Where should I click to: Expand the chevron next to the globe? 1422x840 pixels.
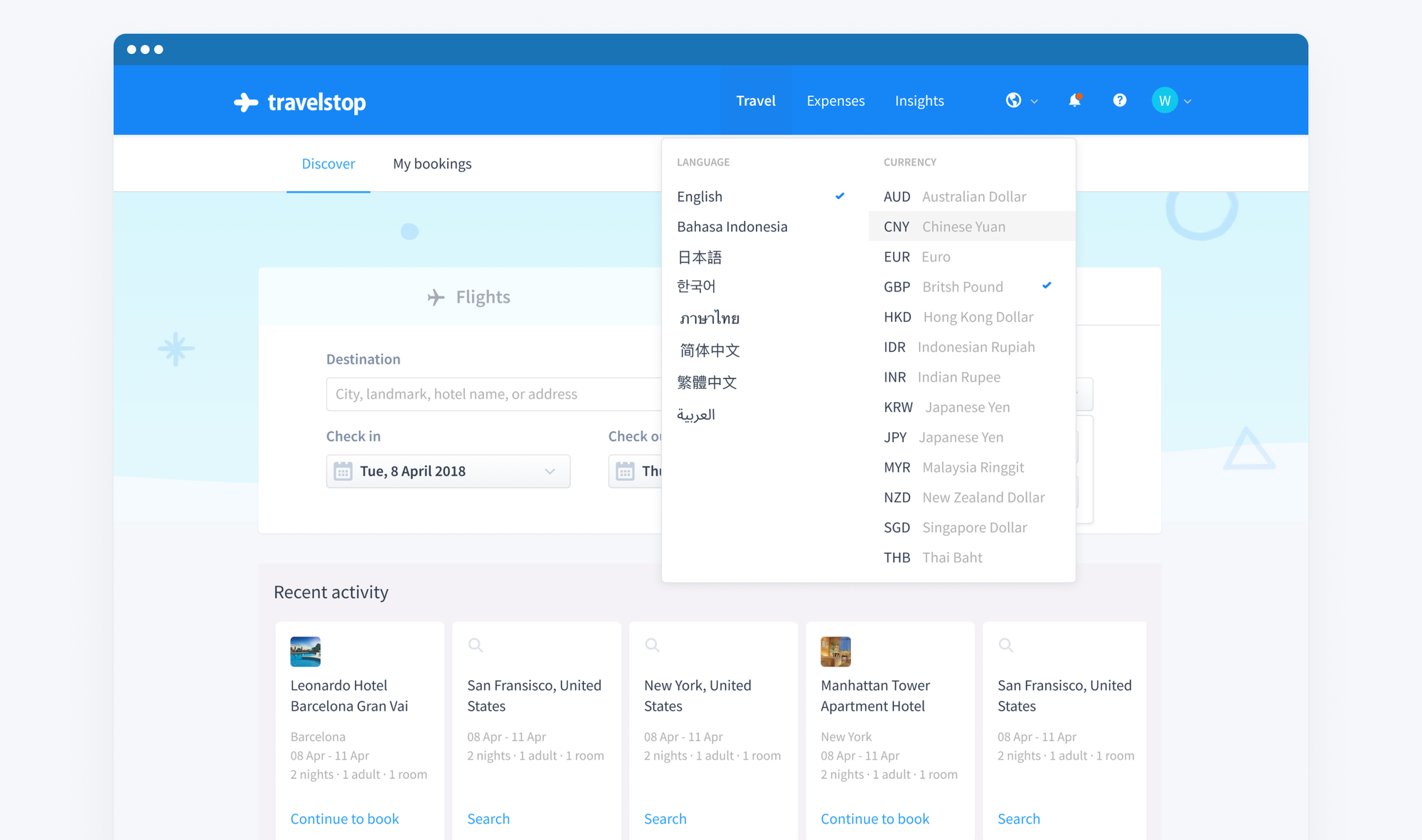point(1035,102)
